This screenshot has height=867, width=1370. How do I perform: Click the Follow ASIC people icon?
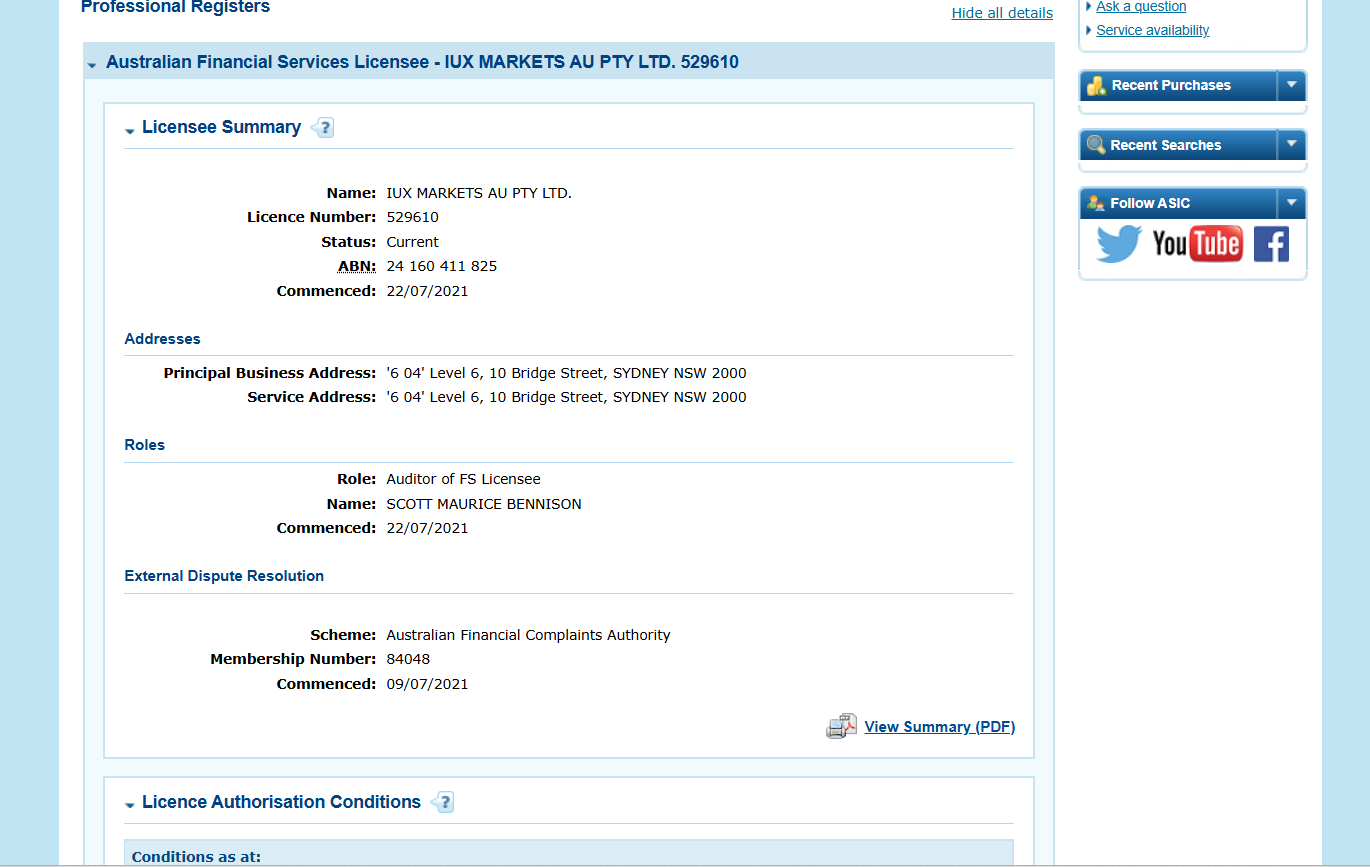[x=1096, y=203]
